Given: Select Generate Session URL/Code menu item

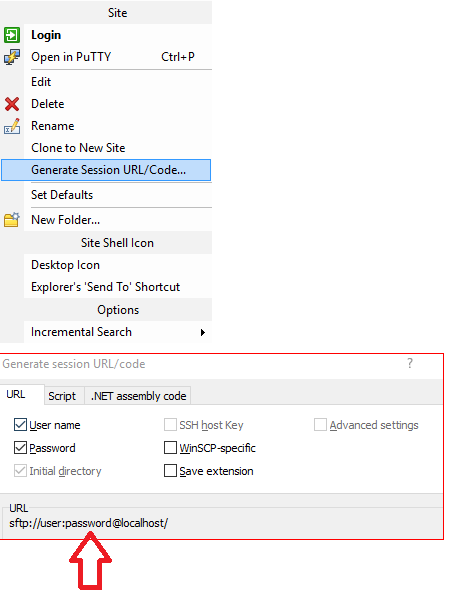Looking at the screenshot, I should tap(106, 170).
